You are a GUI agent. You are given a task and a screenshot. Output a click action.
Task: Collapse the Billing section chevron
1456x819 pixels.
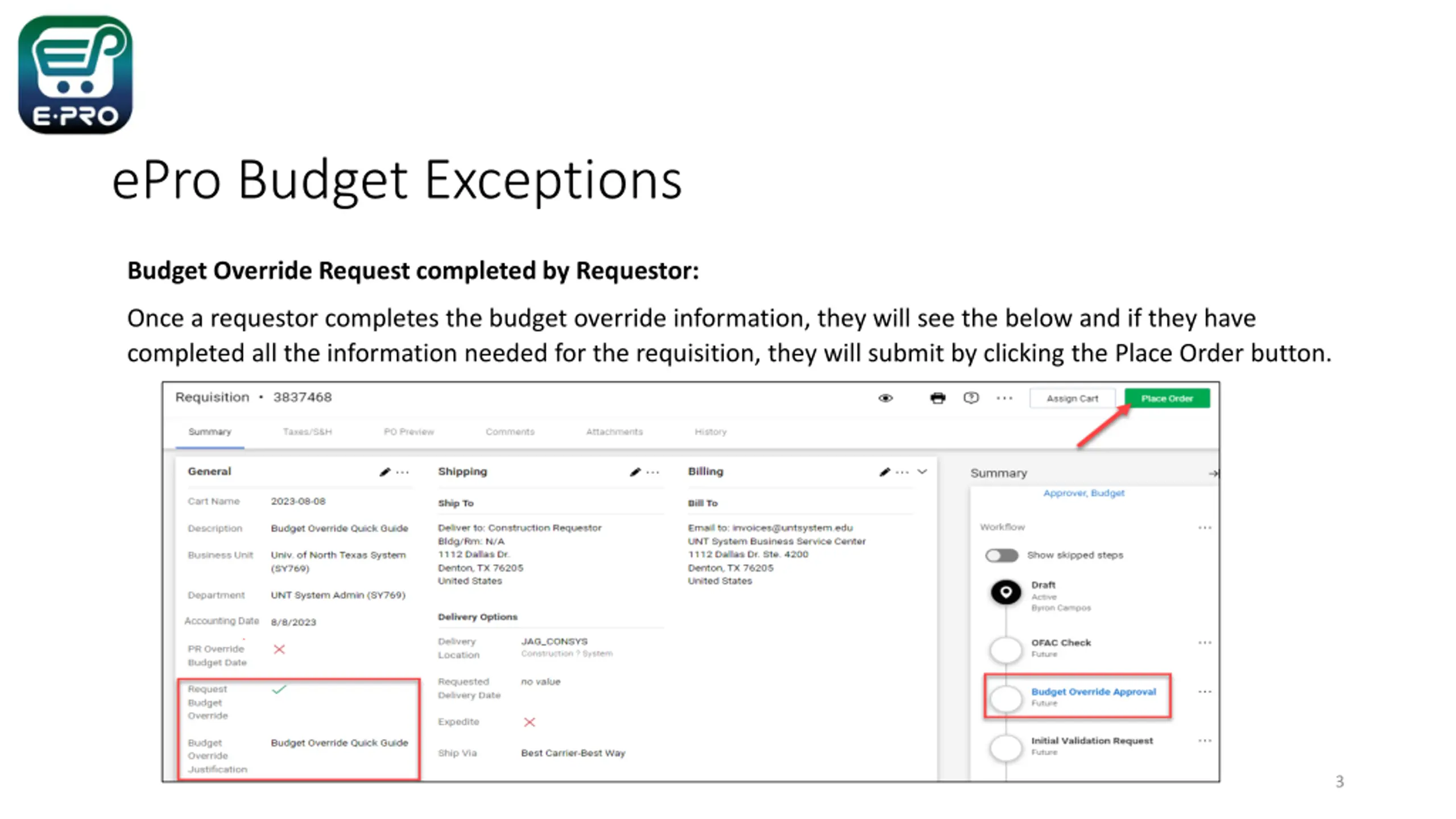tap(923, 471)
